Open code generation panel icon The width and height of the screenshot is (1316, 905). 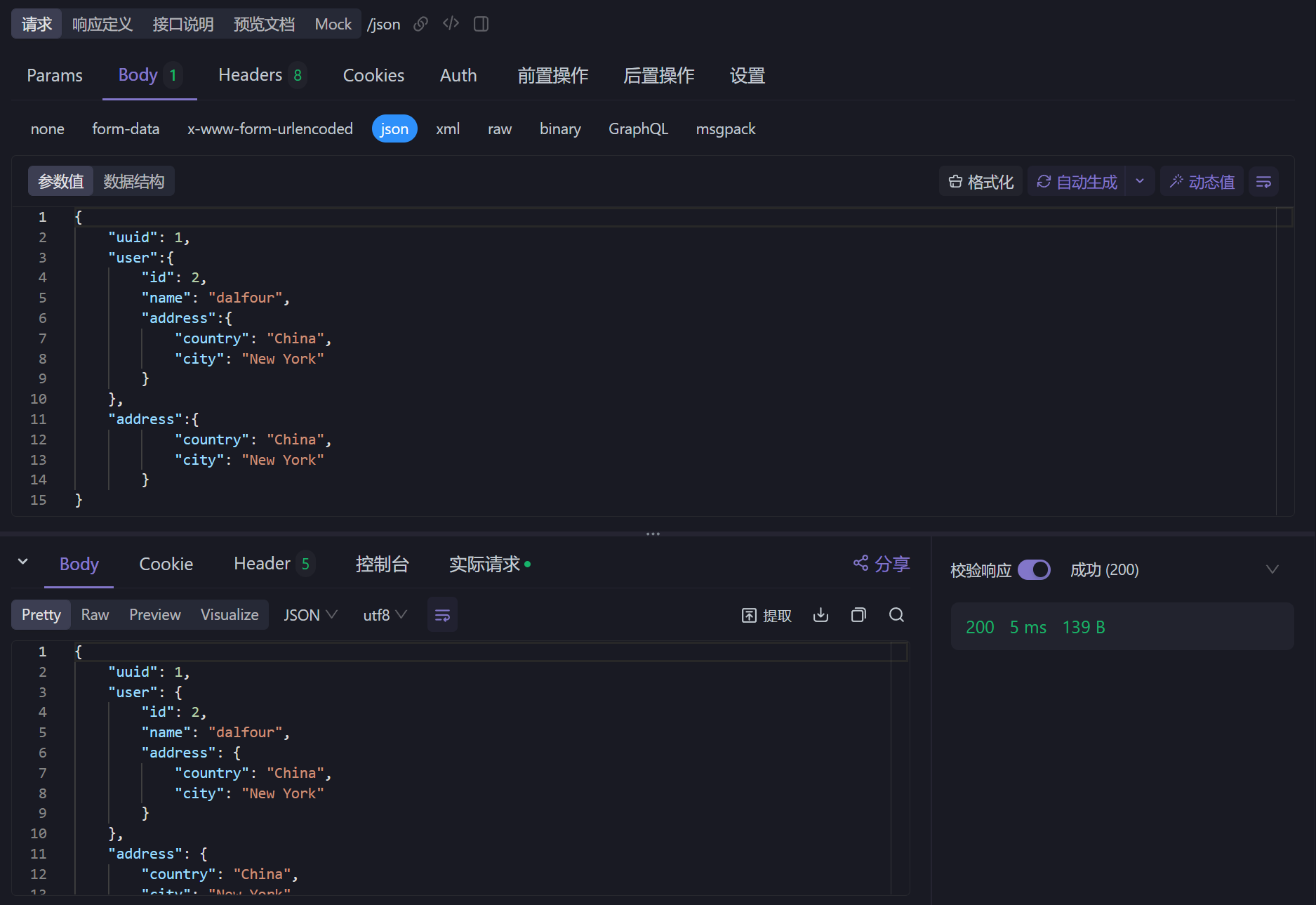451,23
